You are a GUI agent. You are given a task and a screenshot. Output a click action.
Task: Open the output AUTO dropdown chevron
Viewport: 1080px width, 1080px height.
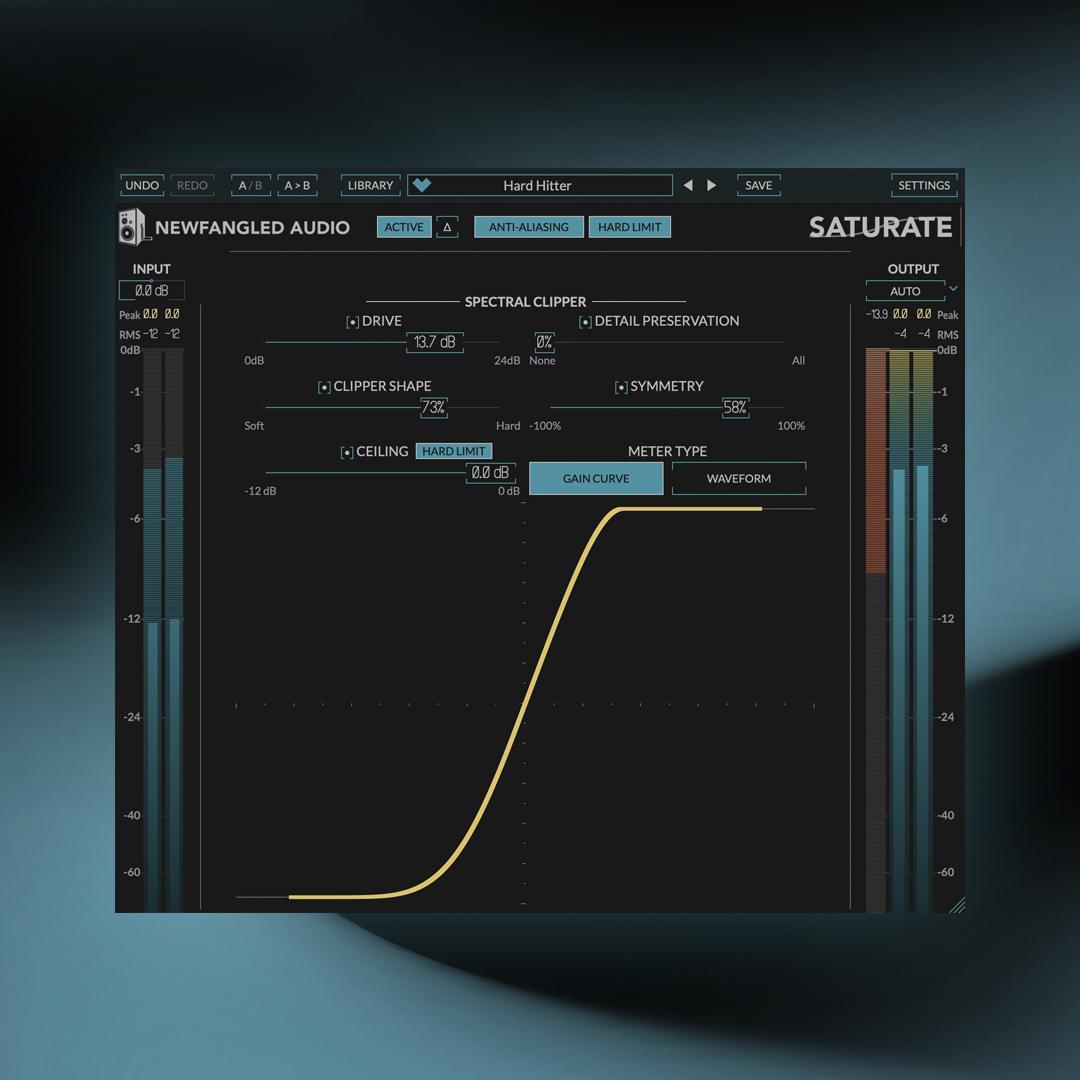[x=953, y=289]
